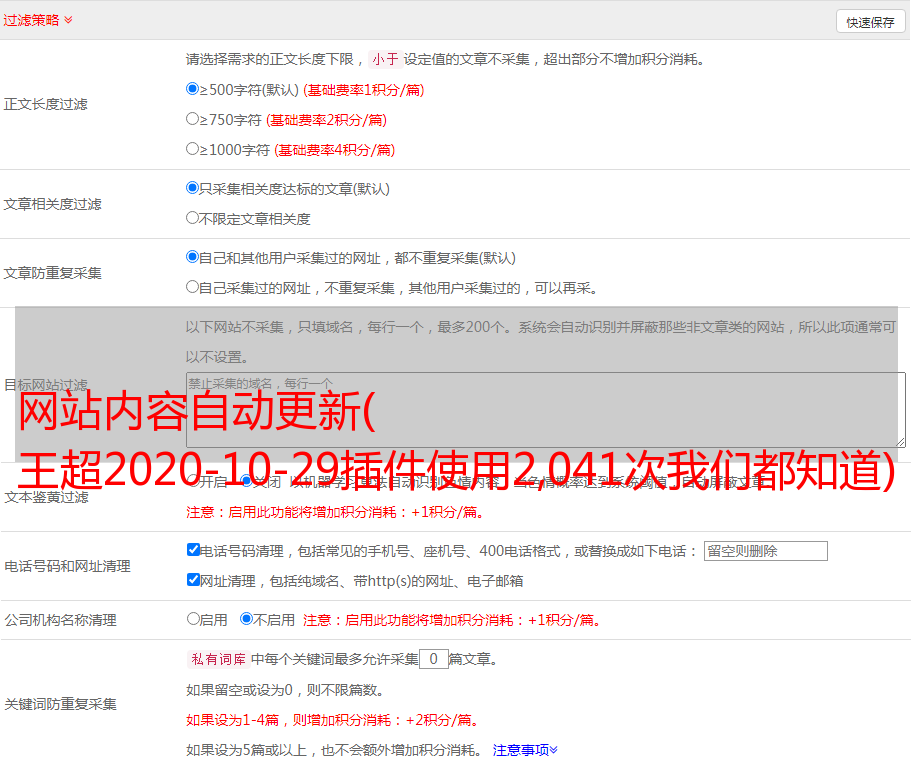
Task: Click the 关键词防重复采集 label
Action: pyautogui.click(x=60, y=704)
